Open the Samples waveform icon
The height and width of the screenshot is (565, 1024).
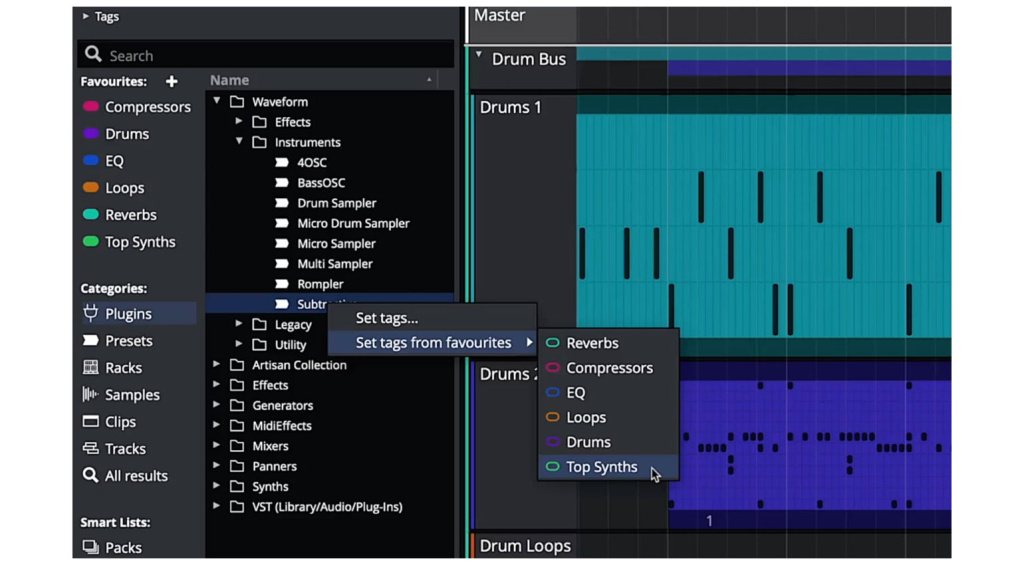coord(91,394)
